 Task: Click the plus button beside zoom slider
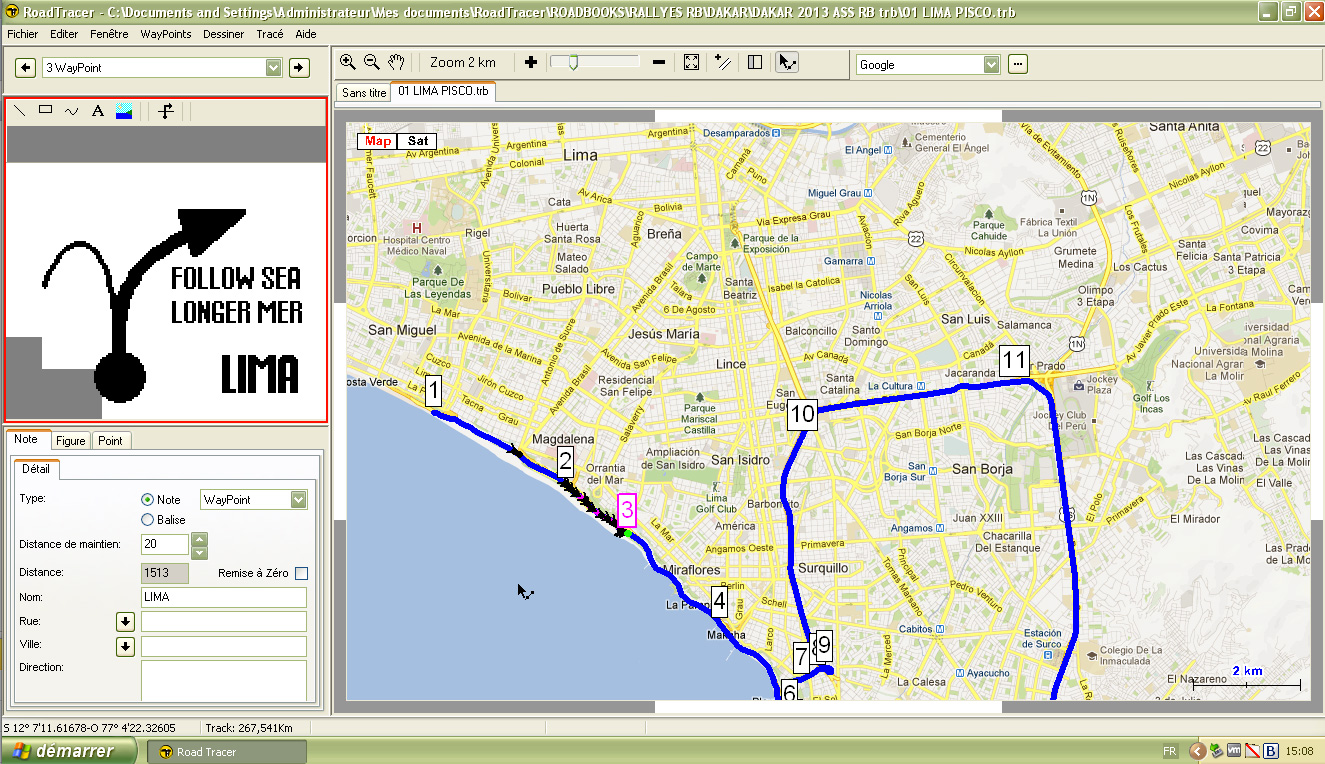[x=531, y=62]
